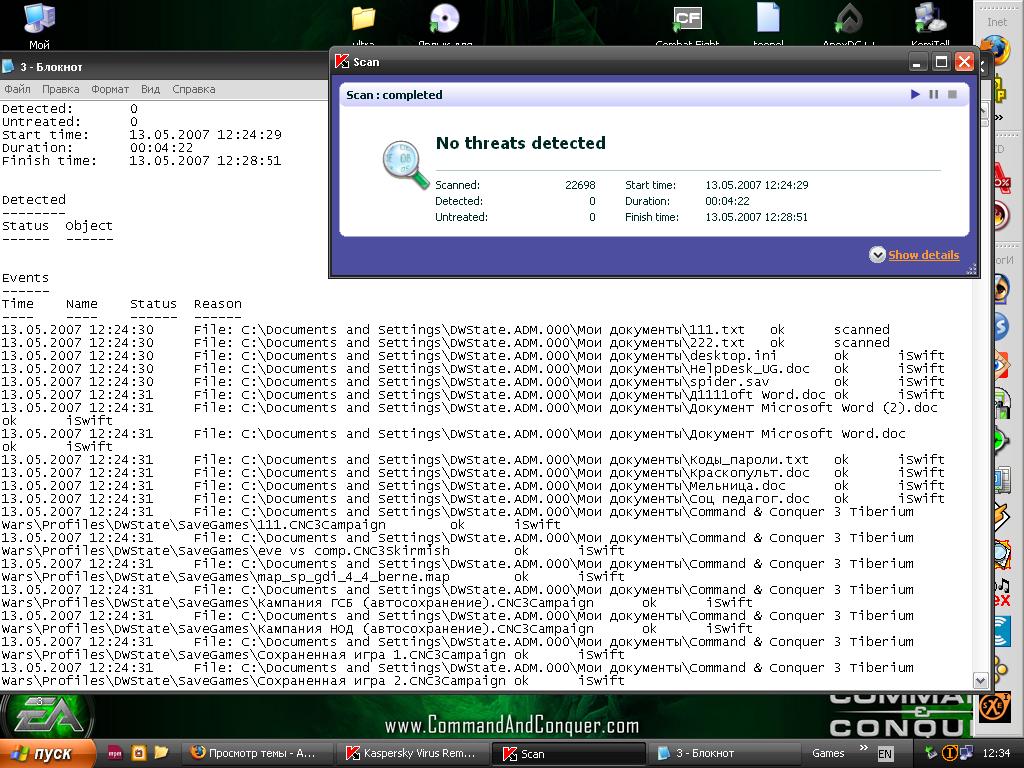Switch to Kaspersky Virus Removal taskbar button
The image size is (1024, 768).
point(411,753)
